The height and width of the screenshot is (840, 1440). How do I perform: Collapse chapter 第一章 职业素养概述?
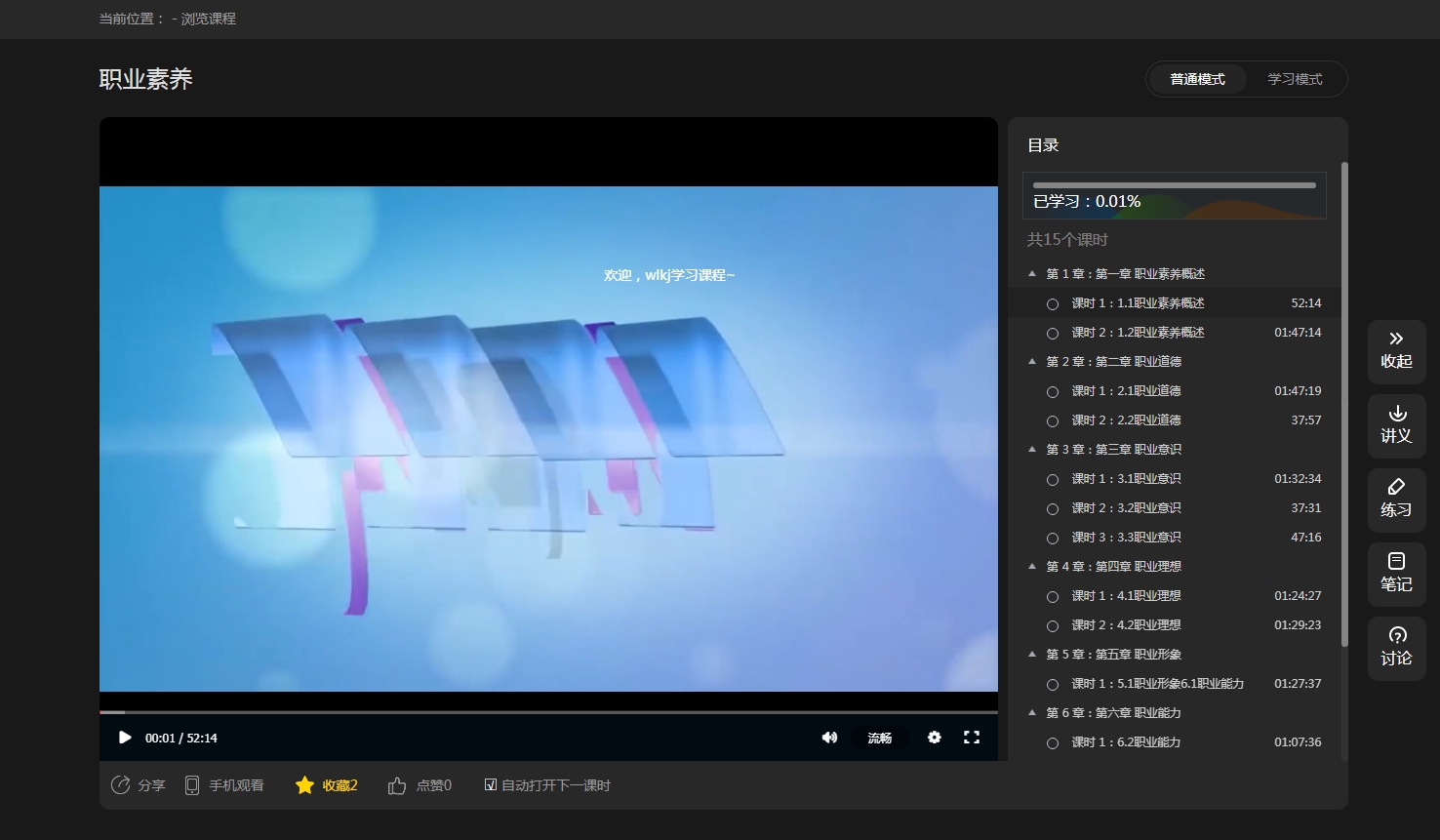pyautogui.click(x=1032, y=273)
